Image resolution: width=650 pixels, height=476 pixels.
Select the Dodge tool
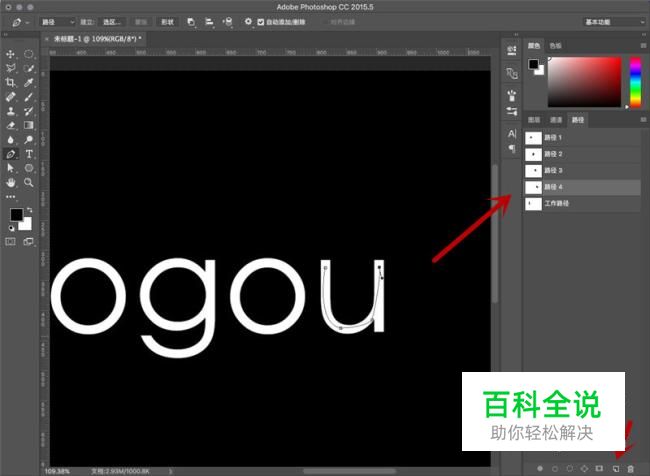(x=29, y=140)
